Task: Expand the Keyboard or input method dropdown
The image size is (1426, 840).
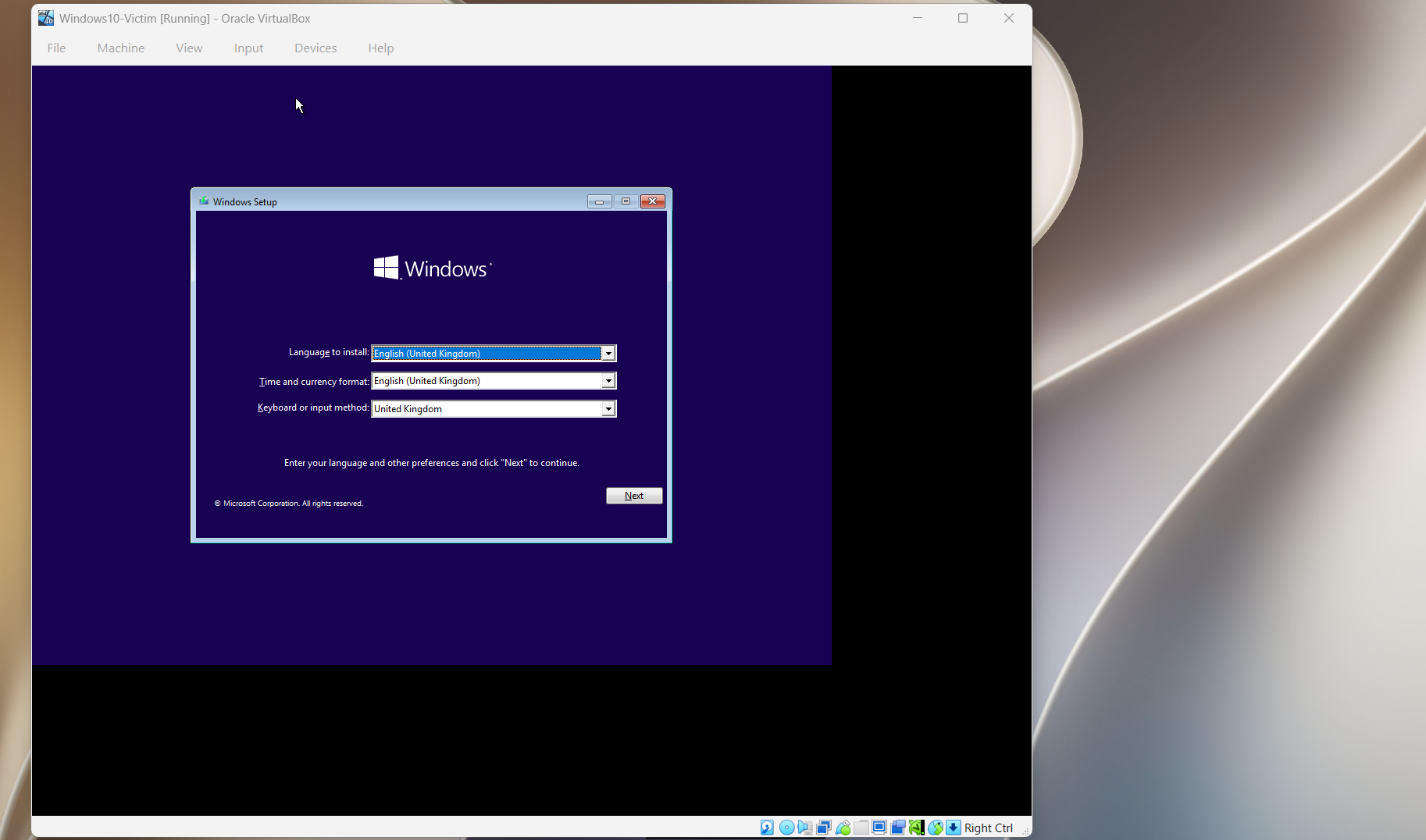Action: click(608, 409)
